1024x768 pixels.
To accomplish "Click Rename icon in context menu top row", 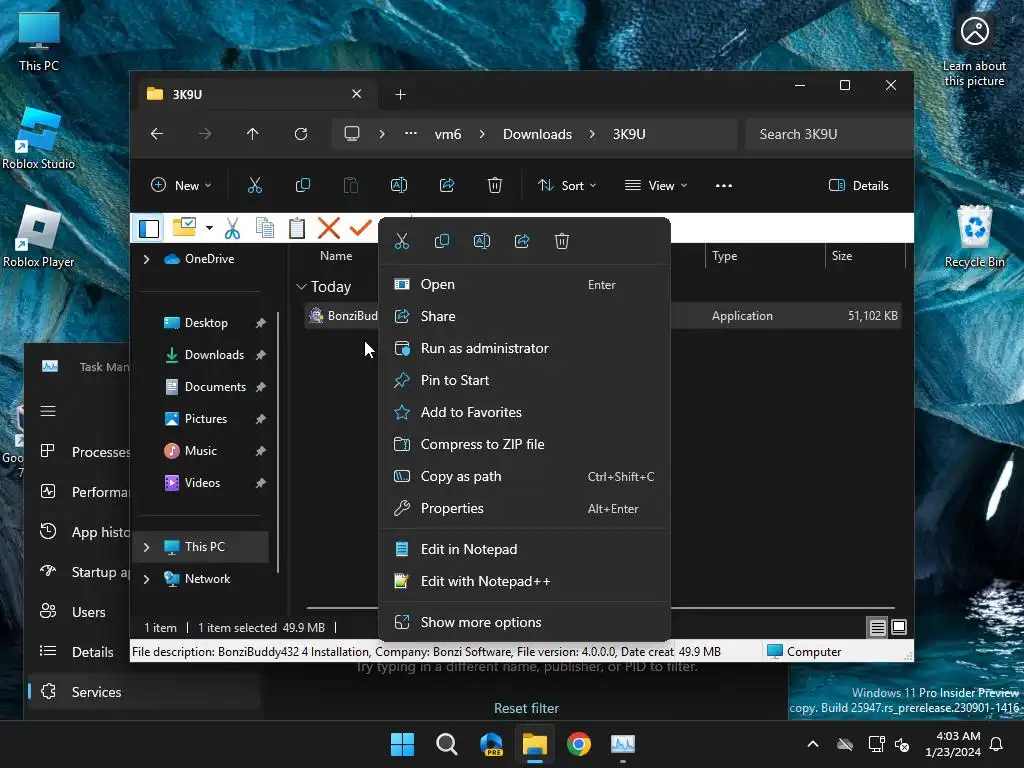I will (482, 241).
